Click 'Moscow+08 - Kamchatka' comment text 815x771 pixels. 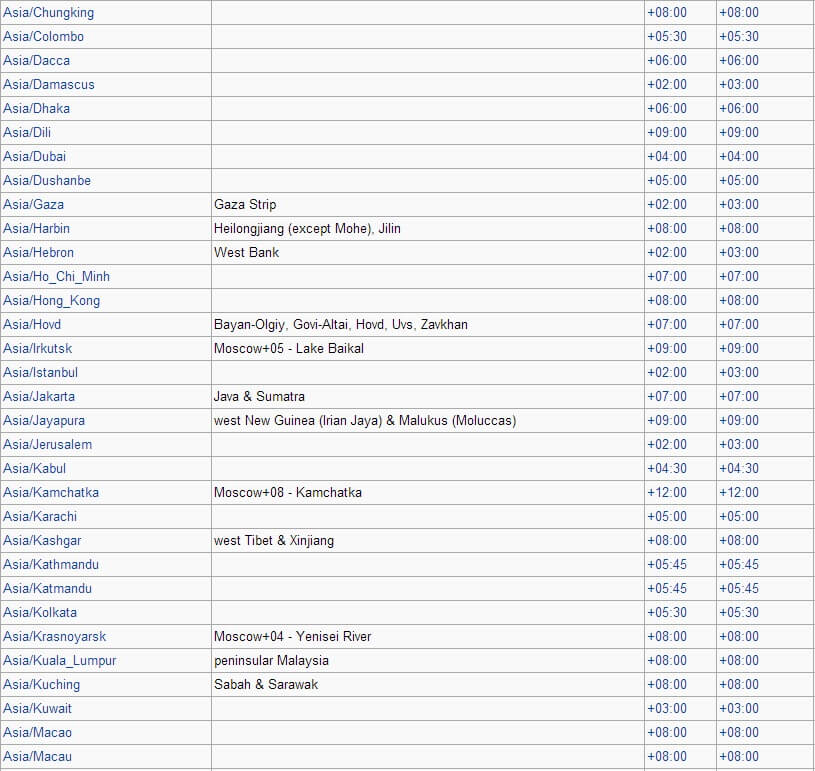pyautogui.click(x=288, y=492)
